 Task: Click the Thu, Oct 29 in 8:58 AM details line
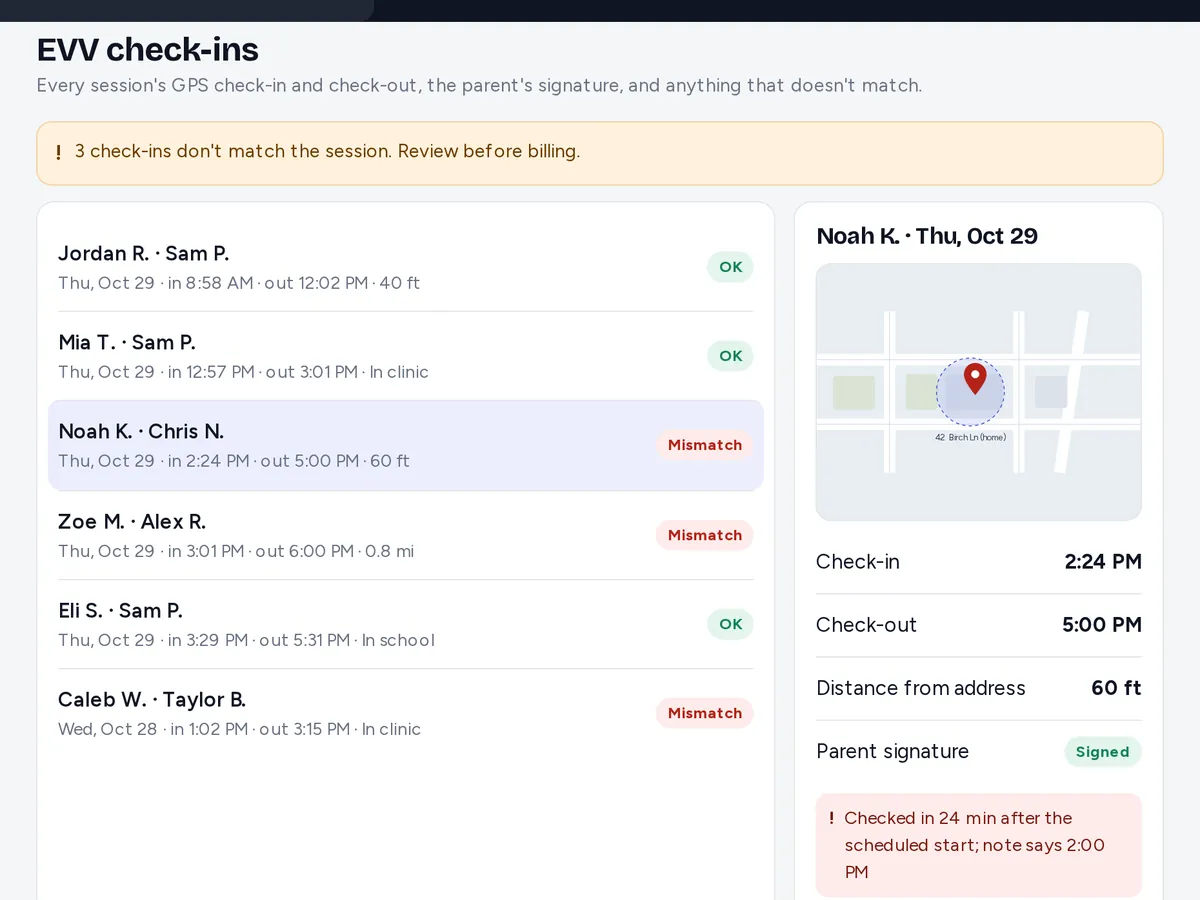[239, 283]
